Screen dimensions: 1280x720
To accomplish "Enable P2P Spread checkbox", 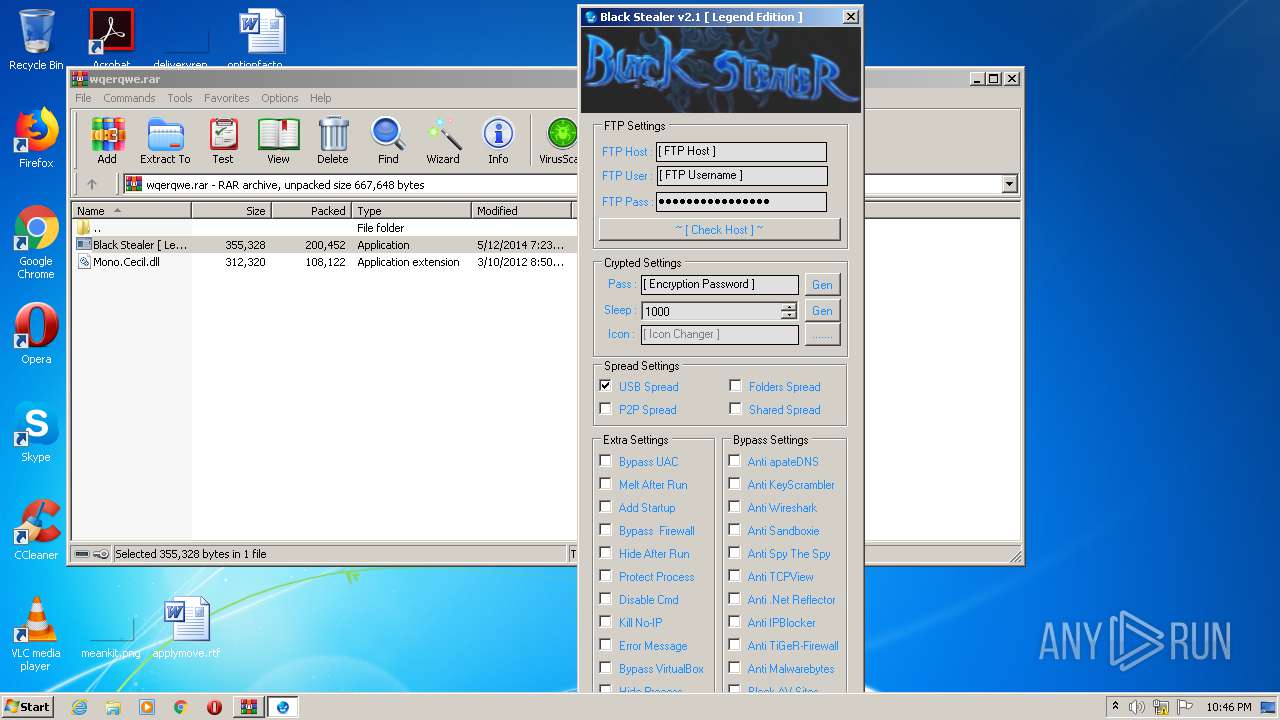I will pos(605,409).
